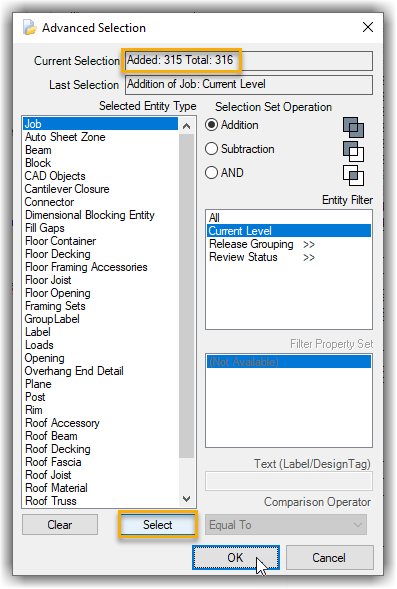Select the Subtraction radio button
Image resolution: width=397 pixels, height=589 pixels.
click(211, 149)
